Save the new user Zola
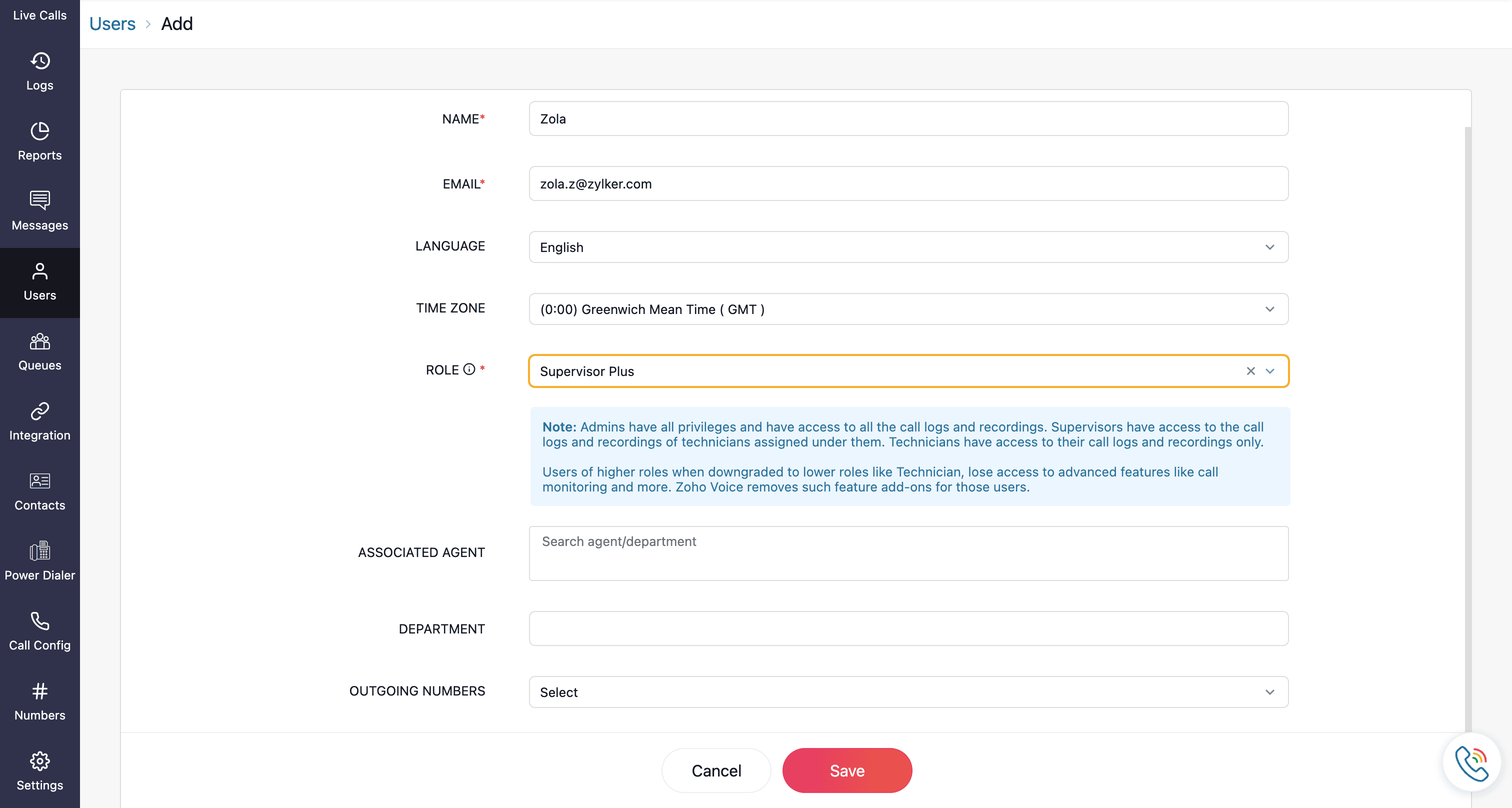Screen dimensions: 1512x808 point(847,770)
